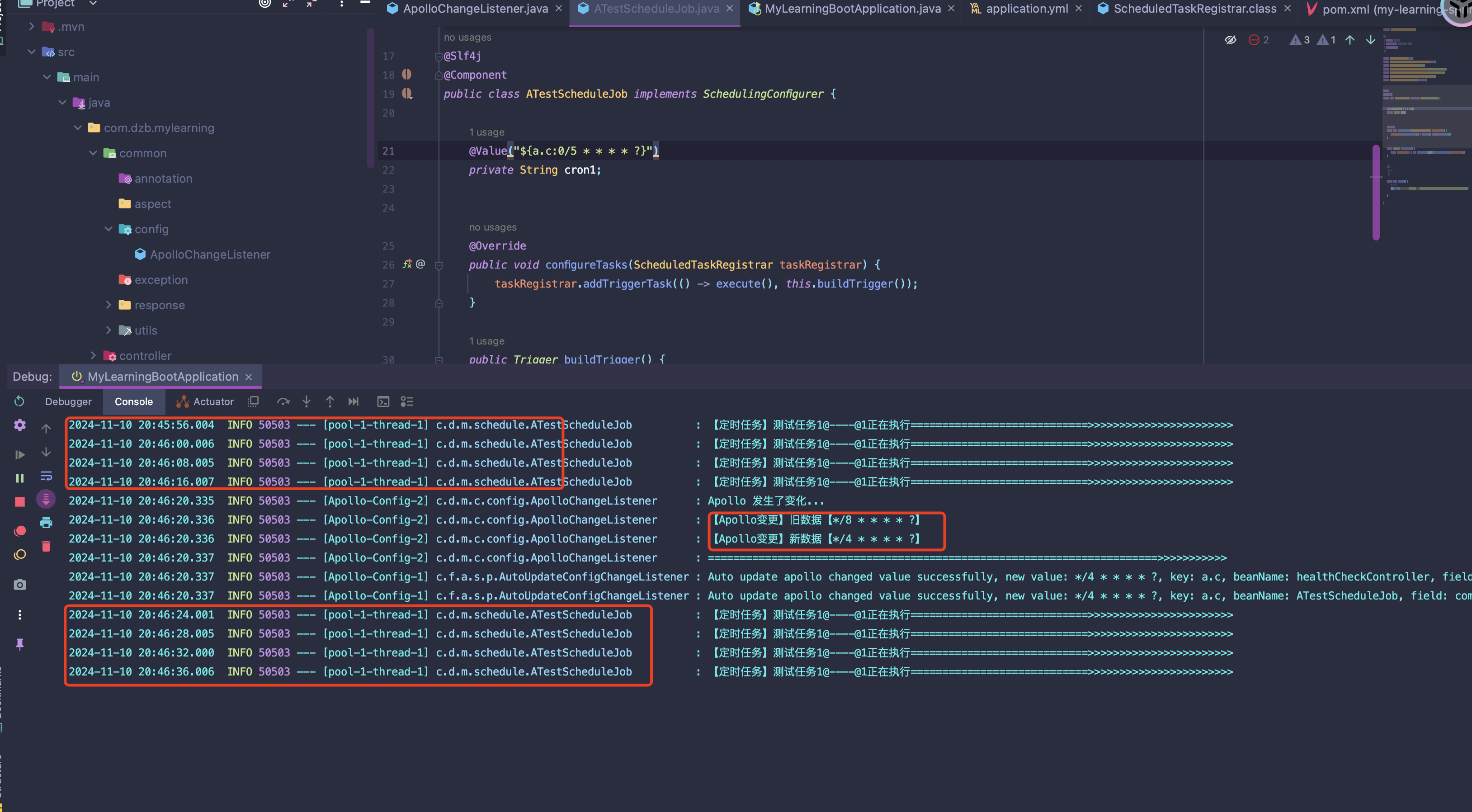Viewport: 1472px width, 812px height.
Task: Open more debug options dots
Action: click(x=19, y=615)
